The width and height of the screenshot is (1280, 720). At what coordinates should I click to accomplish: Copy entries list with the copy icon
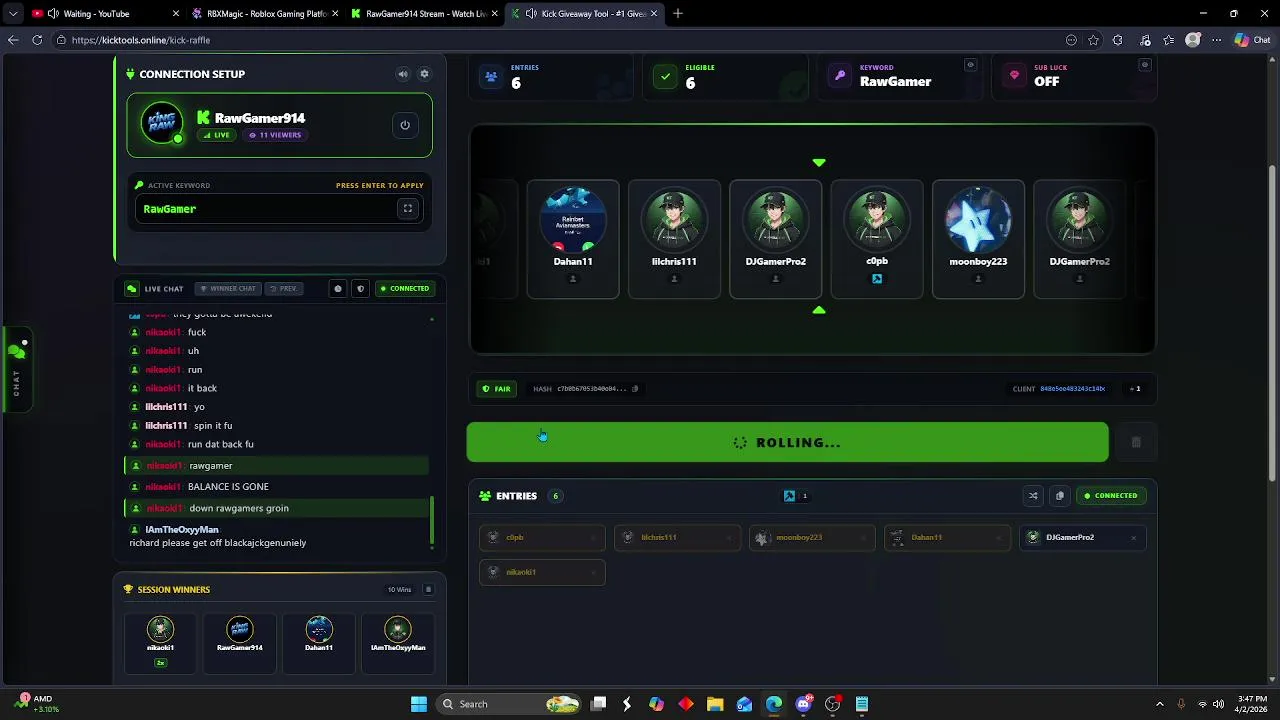(x=1060, y=496)
